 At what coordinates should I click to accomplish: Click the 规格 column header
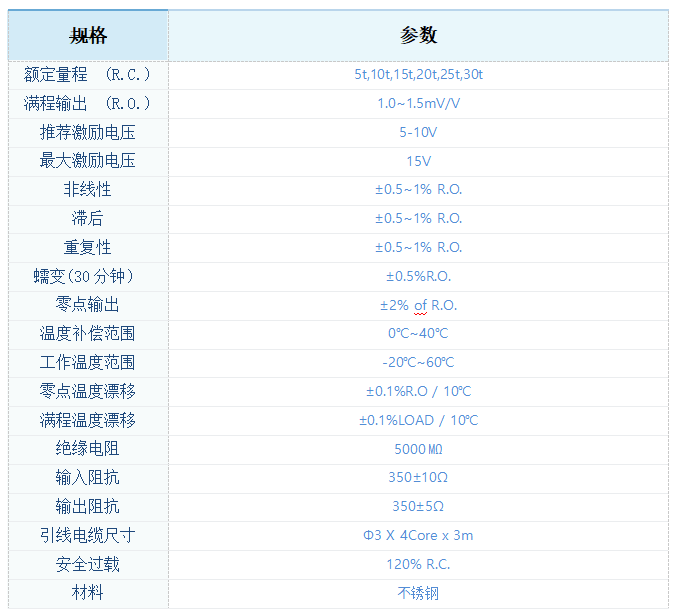[88, 36]
